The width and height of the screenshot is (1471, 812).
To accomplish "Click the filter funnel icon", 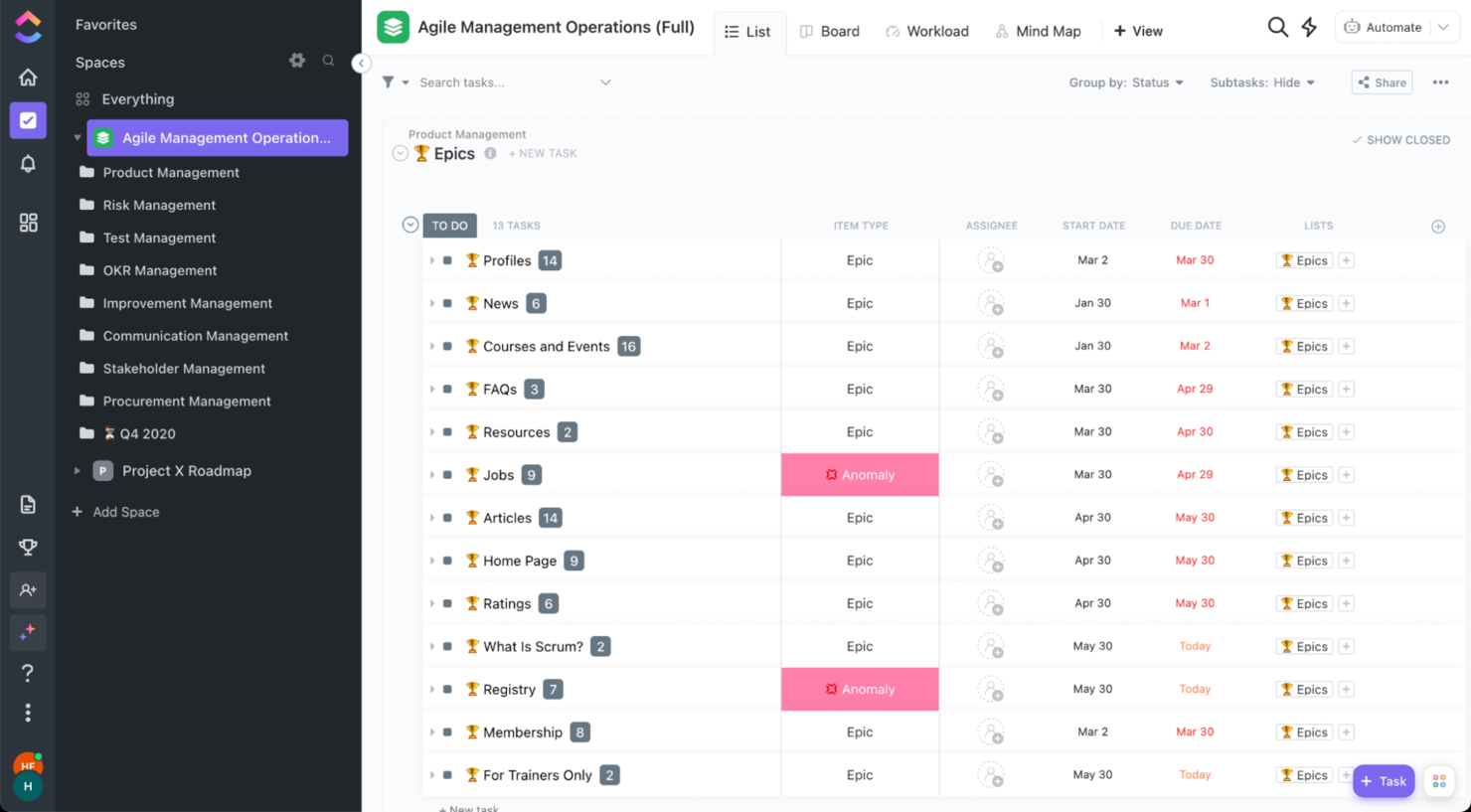I will click(389, 82).
